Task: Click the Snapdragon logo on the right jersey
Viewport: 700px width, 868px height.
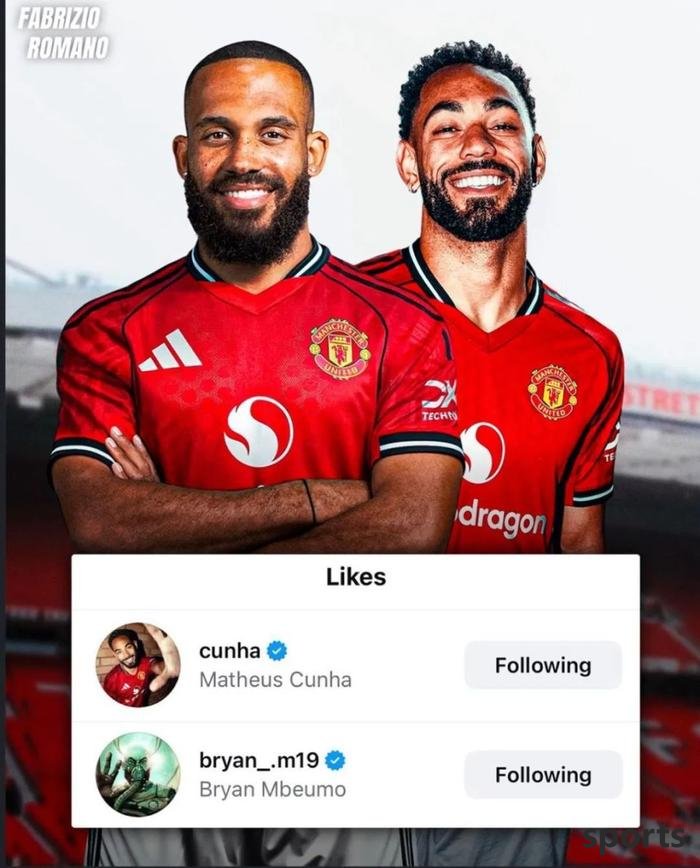Action: pos(482,453)
